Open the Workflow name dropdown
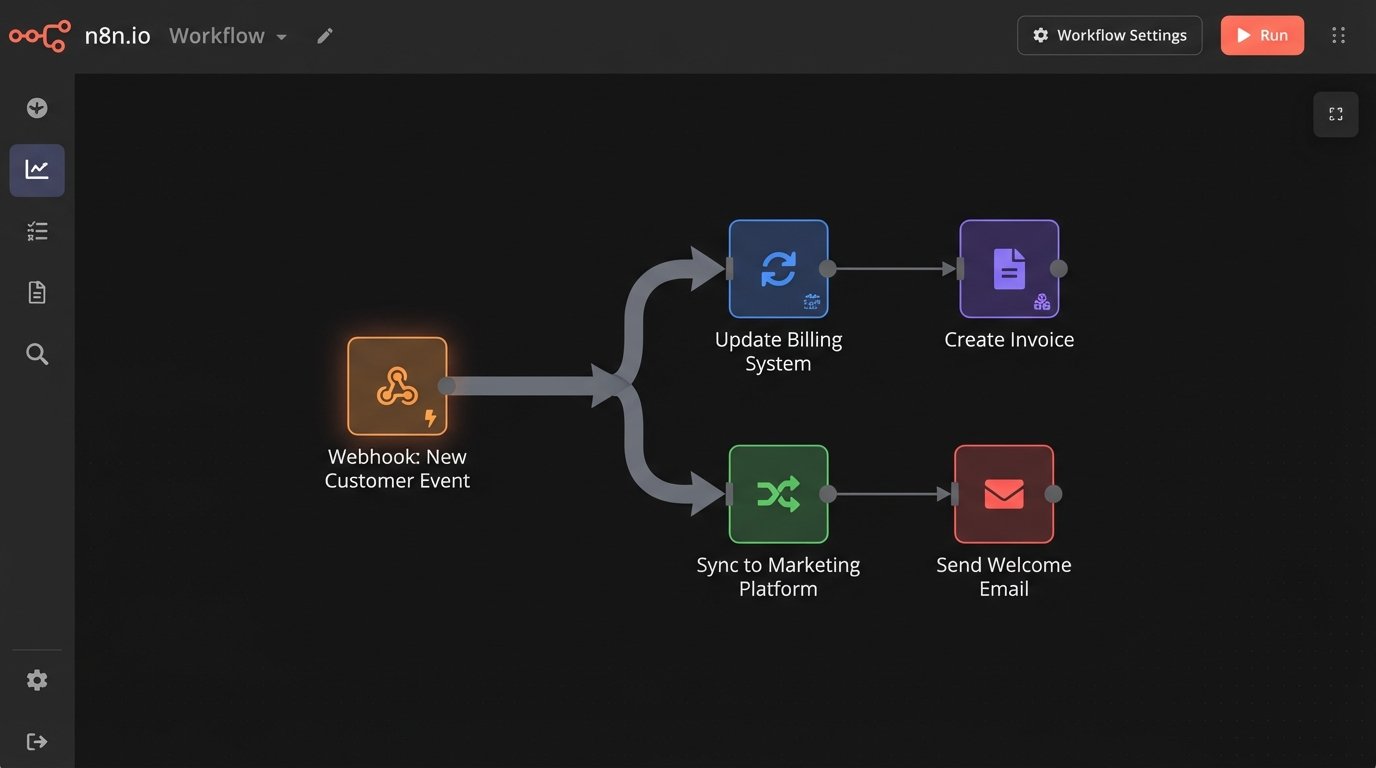The height and width of the screenshot is (768, 1376). pyautogui.click(x=227, y=35)
